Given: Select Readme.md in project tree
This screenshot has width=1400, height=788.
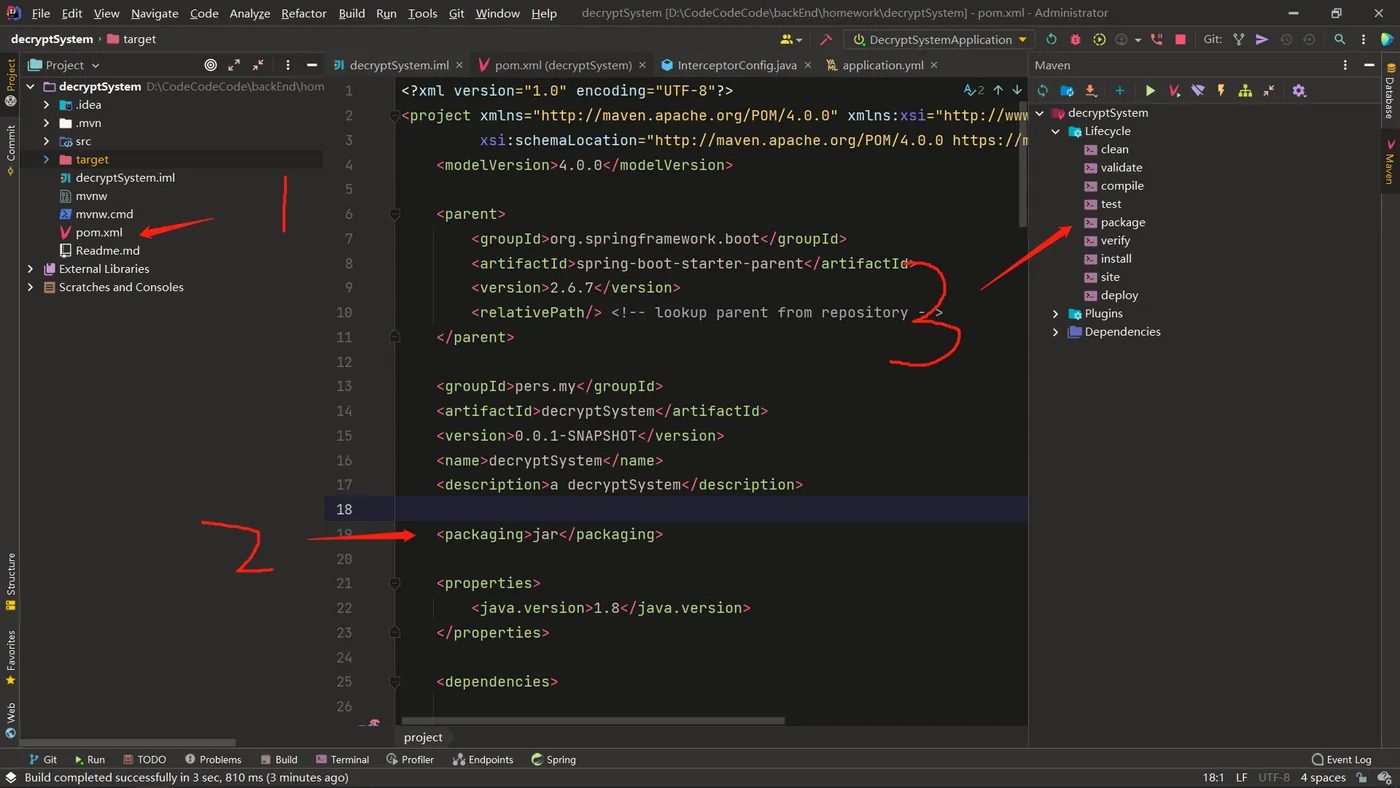Looking at the screenshot, I should 107,251.
